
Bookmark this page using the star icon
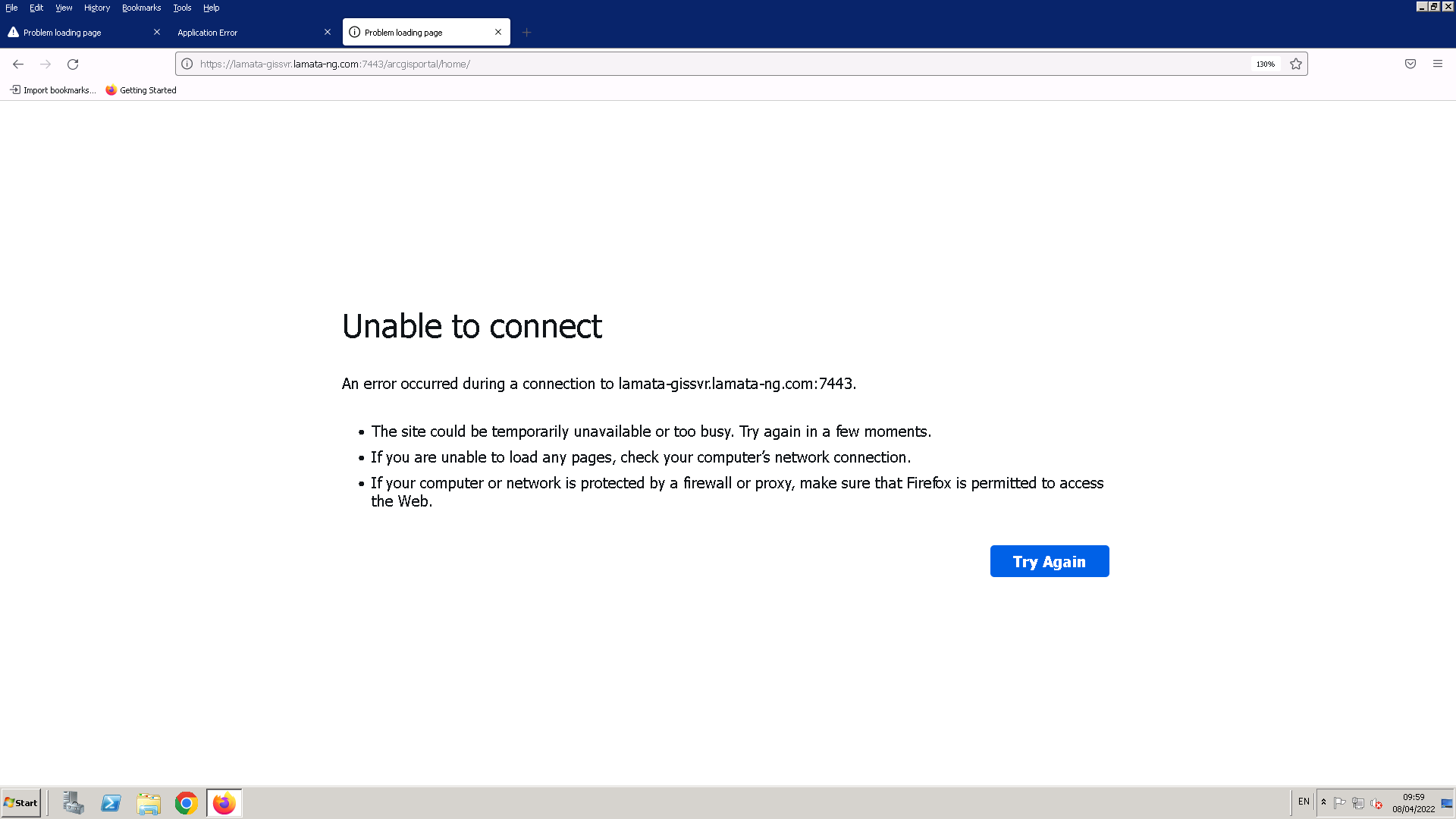click(x=1295, y=64)
